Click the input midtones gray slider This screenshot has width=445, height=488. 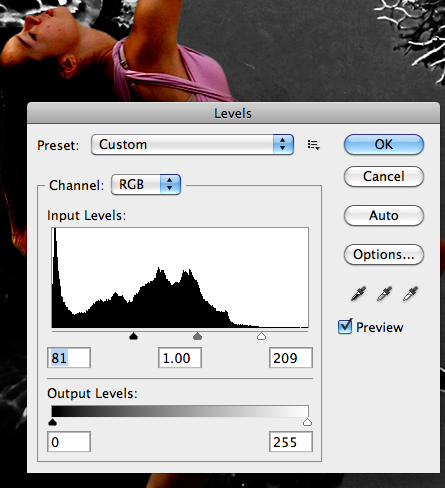(x=197, y=336)
